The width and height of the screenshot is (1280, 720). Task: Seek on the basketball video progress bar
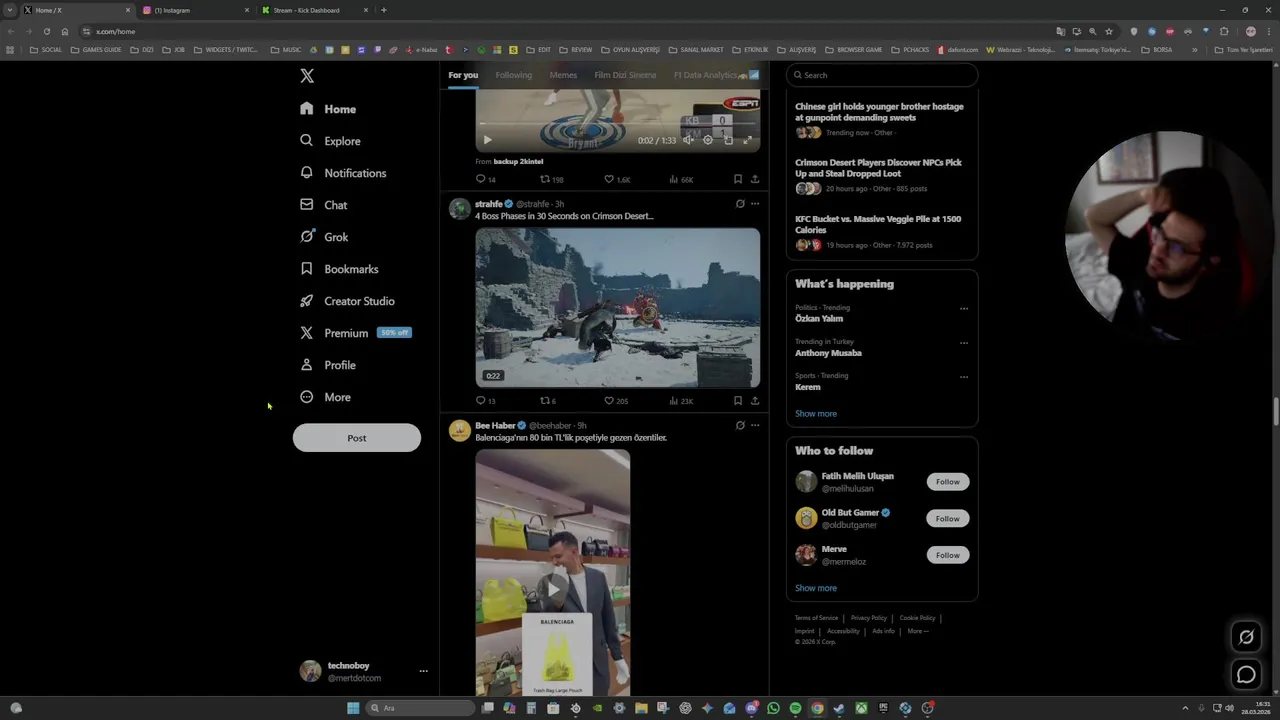(x=617, y=125)
